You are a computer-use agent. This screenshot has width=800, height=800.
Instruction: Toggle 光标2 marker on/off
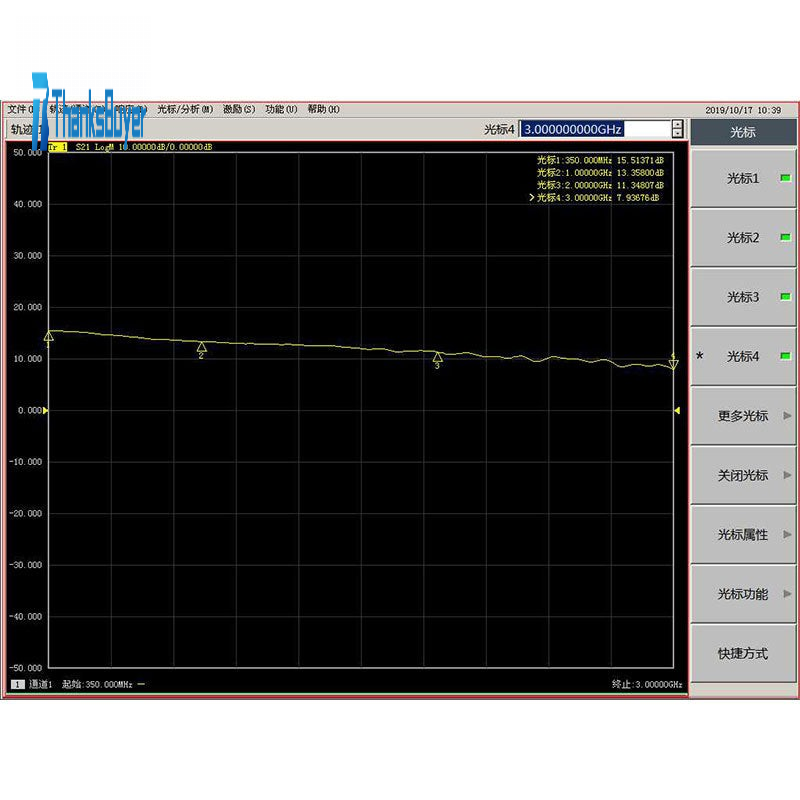pos(743,238)
